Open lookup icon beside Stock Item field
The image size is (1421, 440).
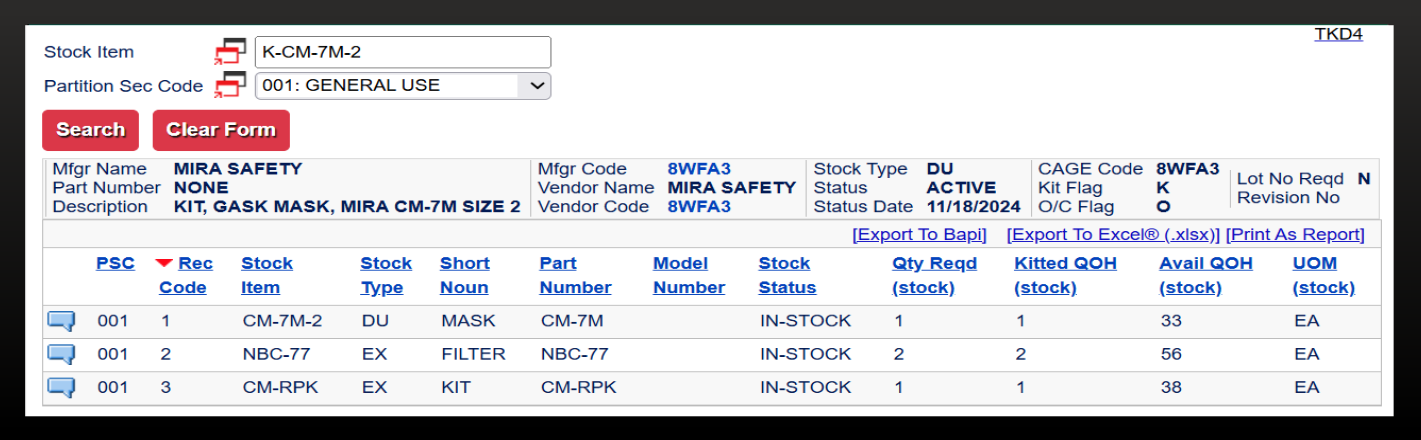pyautogui.click(x=231, y=52)
